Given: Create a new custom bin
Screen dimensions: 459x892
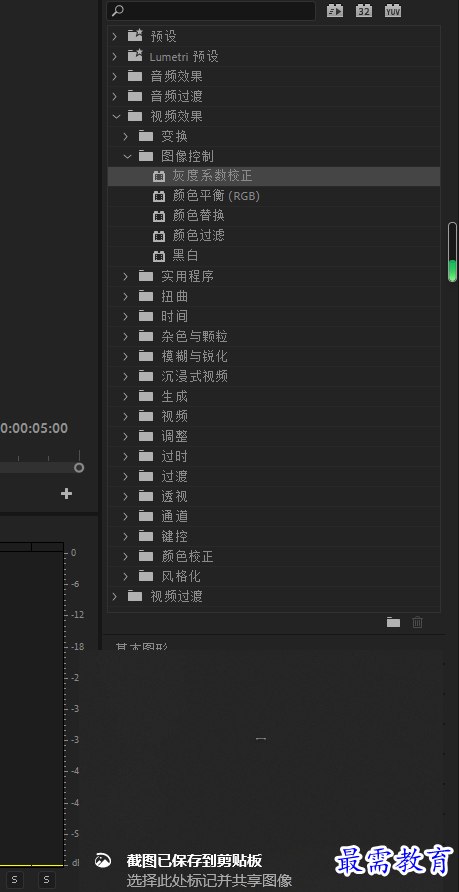Looking at the screenshot, I should pos(394,622).
